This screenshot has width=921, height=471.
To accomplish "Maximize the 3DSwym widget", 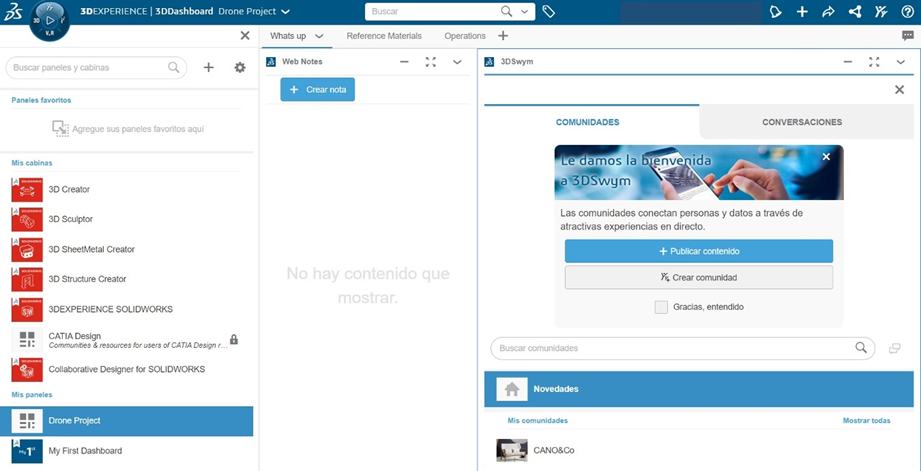I will [874, 62].
